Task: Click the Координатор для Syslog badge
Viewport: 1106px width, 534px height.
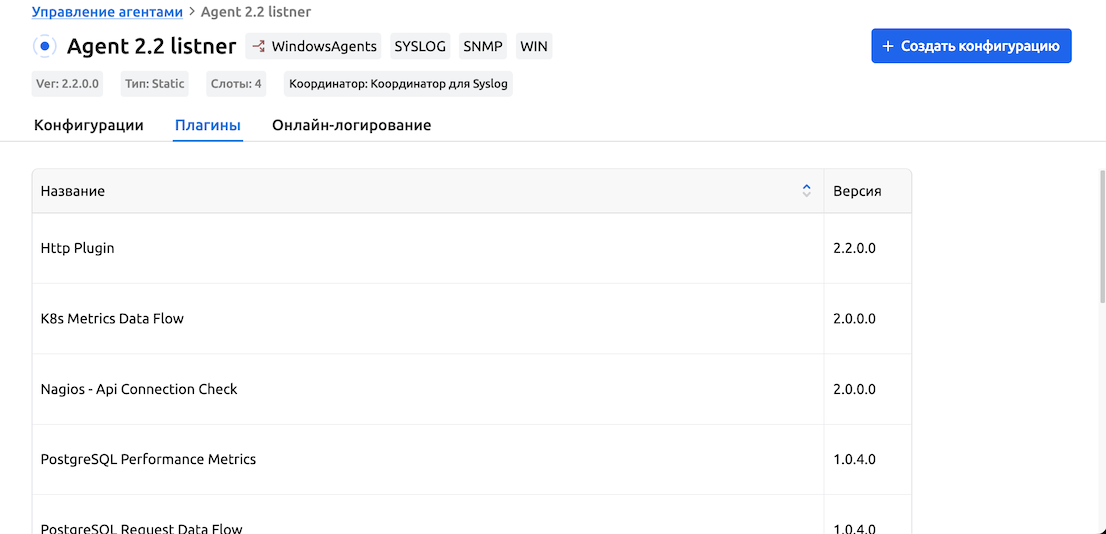Action: [398, 84]
